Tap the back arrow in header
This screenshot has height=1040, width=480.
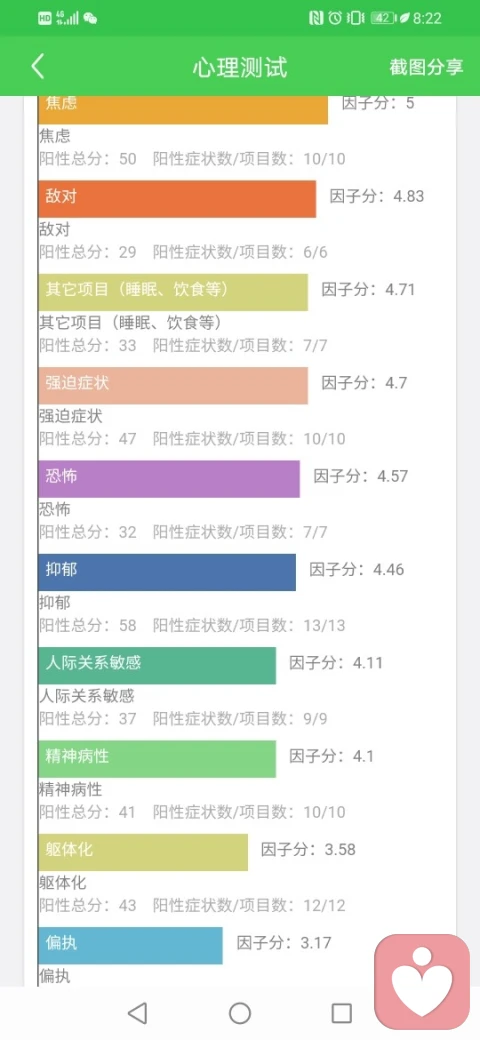coord(38,67)
